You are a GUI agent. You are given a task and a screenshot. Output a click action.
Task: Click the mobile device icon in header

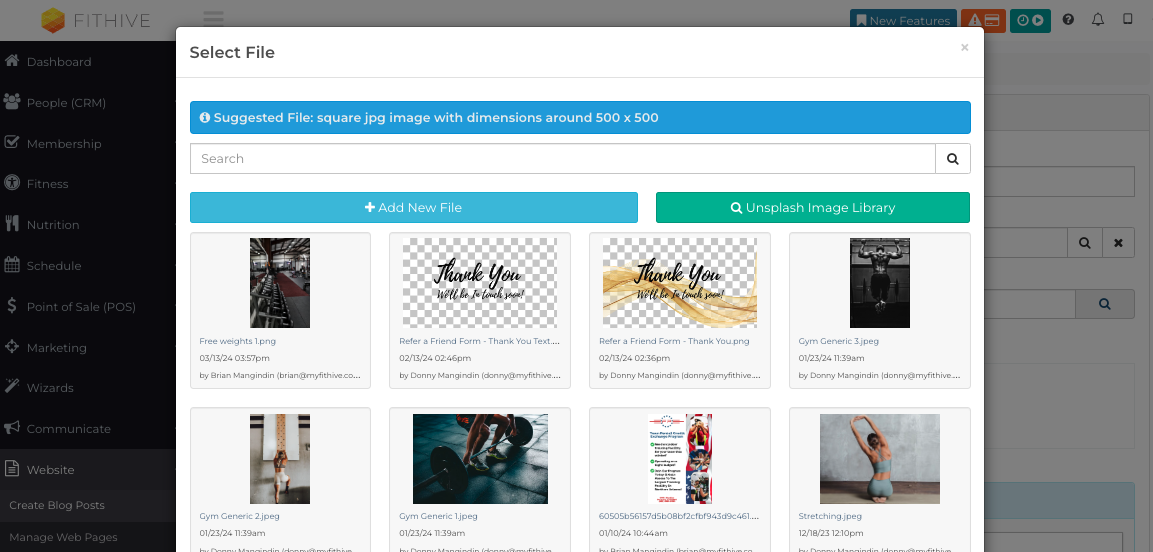coord(1127,19)
